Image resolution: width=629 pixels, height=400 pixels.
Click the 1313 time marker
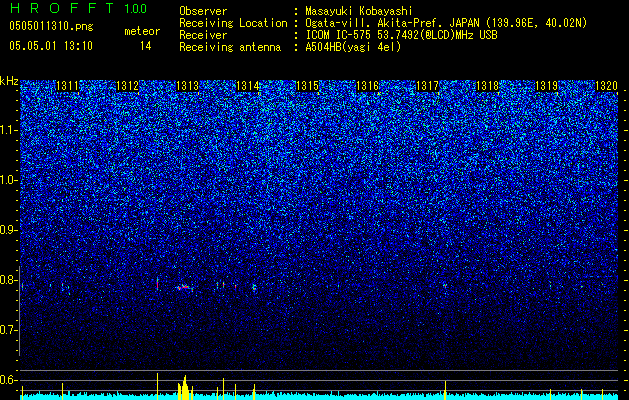pos(187,86)
